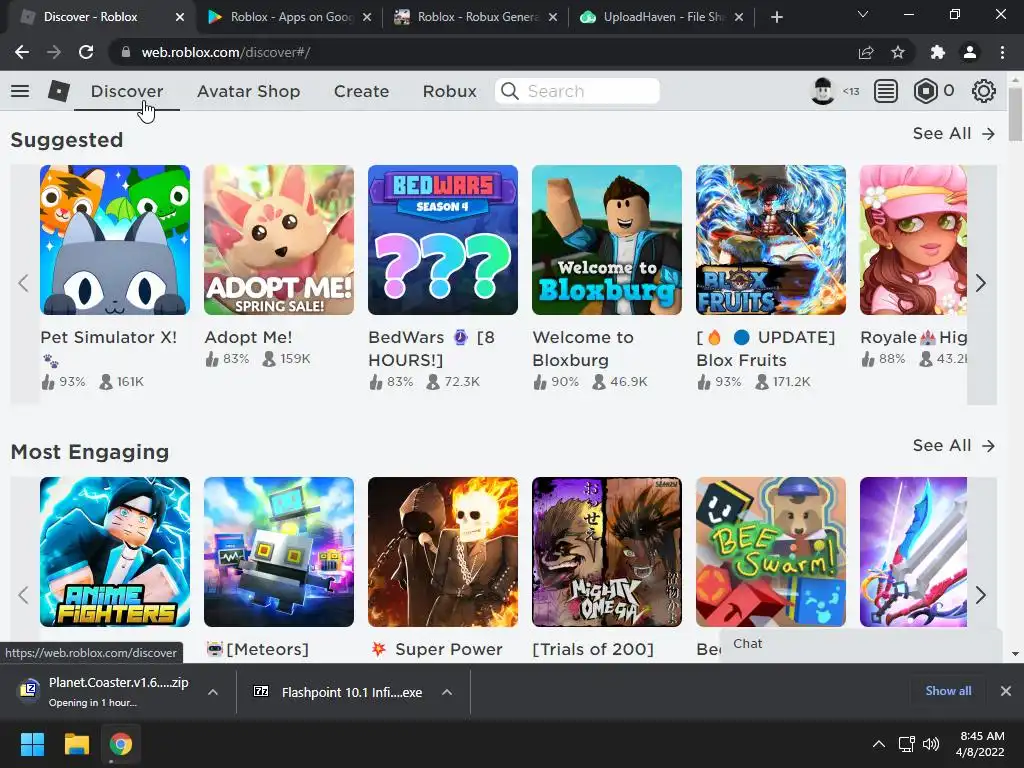Click the search magnifier icon
Screen dimensions: 1024x768
click(x=509, y=91)
